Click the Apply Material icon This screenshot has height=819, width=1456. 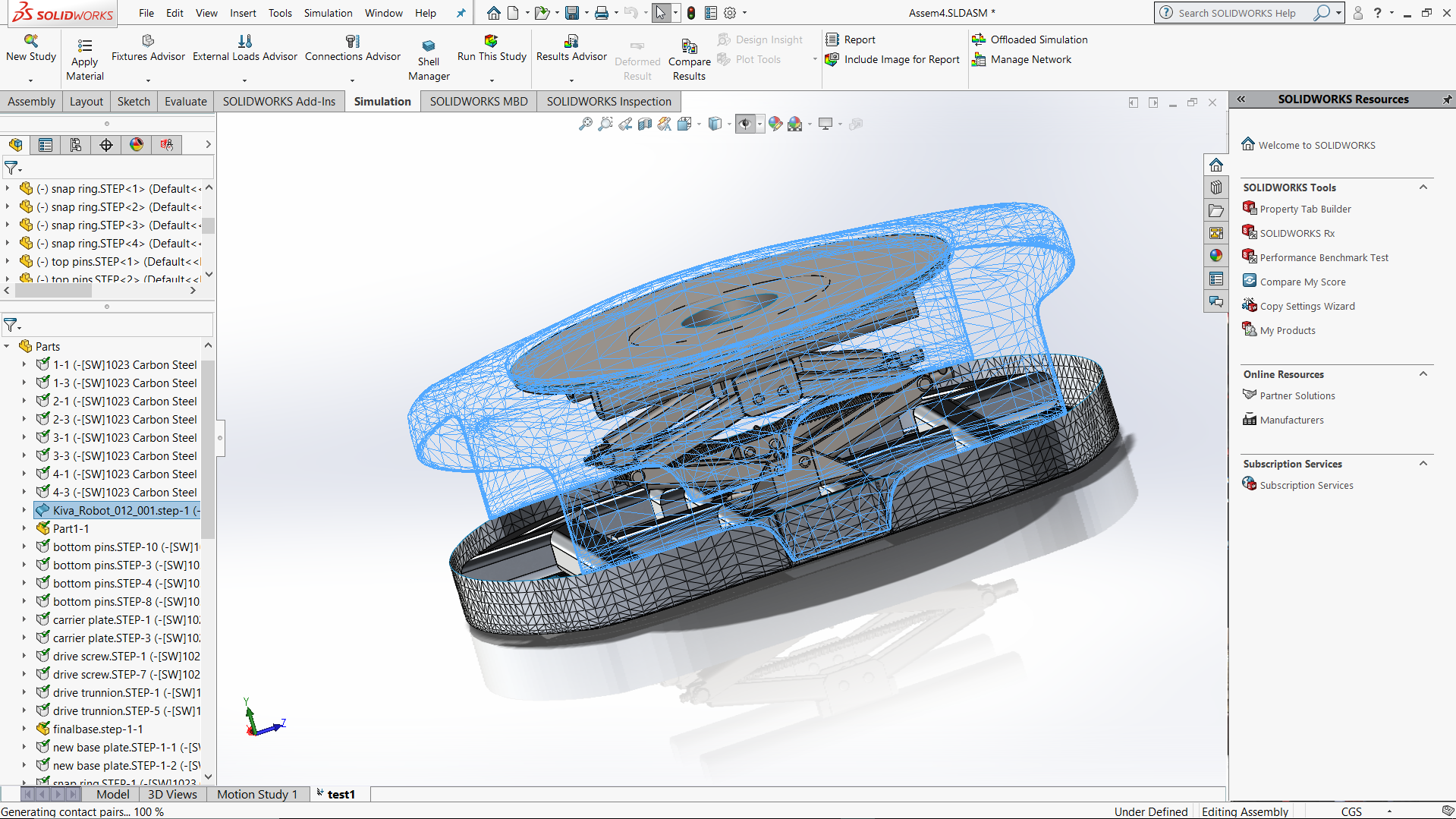pyautogui.click(x=85, y=47)
